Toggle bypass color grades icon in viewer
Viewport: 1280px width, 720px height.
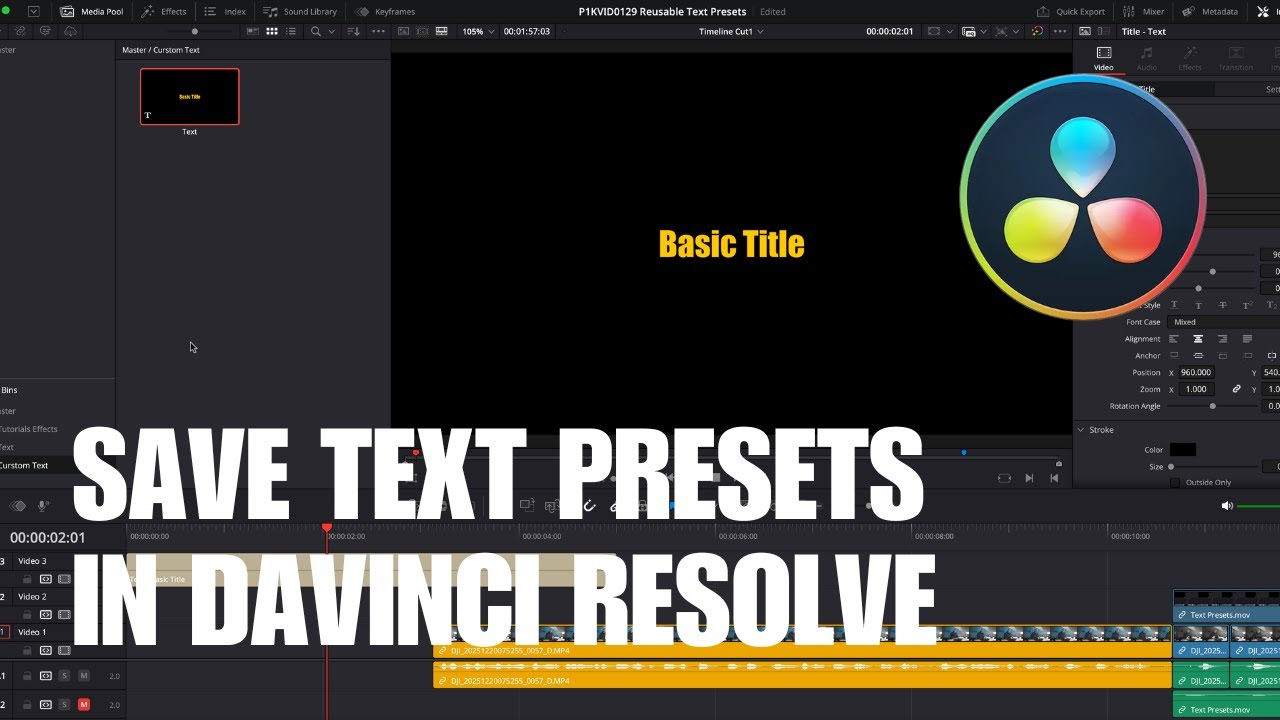coord(1037,31)
